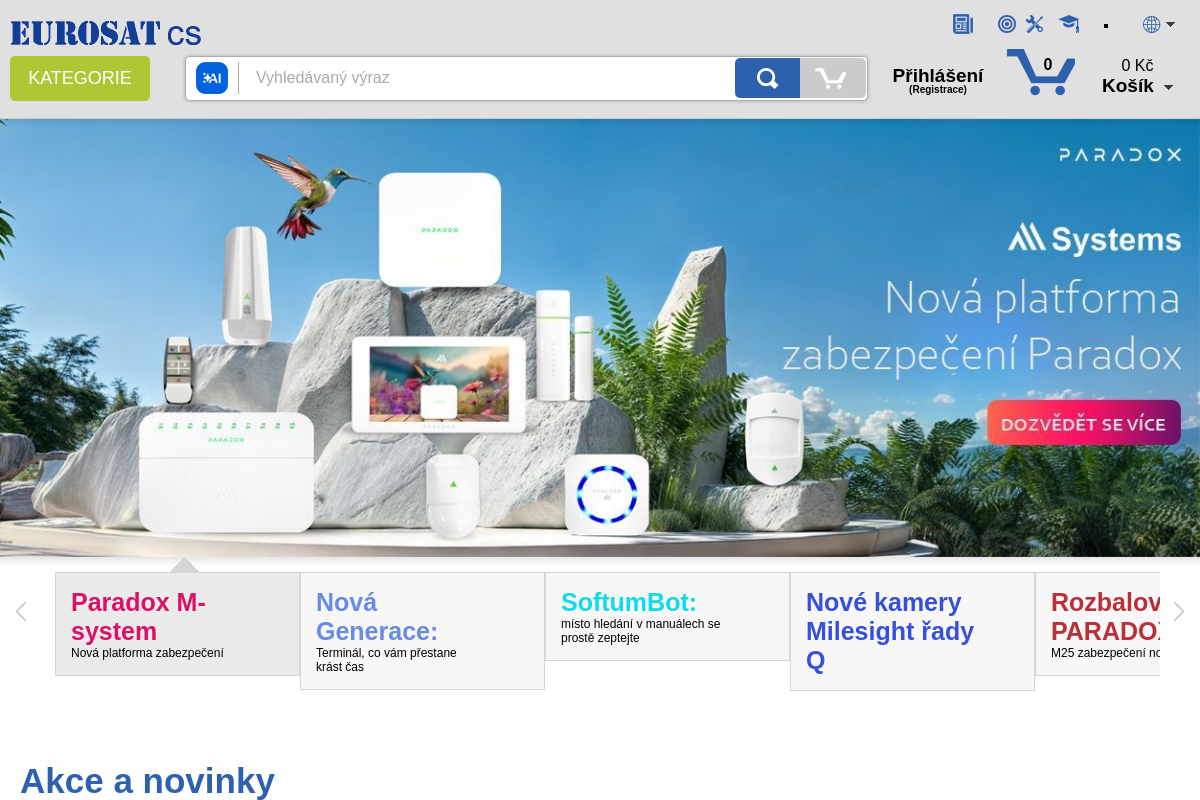Click the blue AI search assistant icon

coord(212,78)
